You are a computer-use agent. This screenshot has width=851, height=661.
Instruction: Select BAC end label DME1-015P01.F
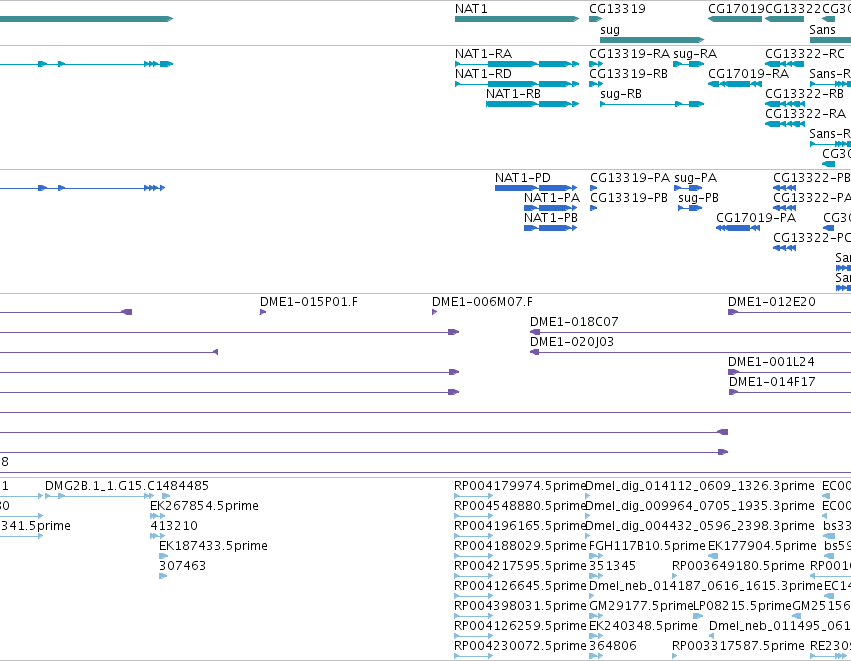[x=309, y=302]
